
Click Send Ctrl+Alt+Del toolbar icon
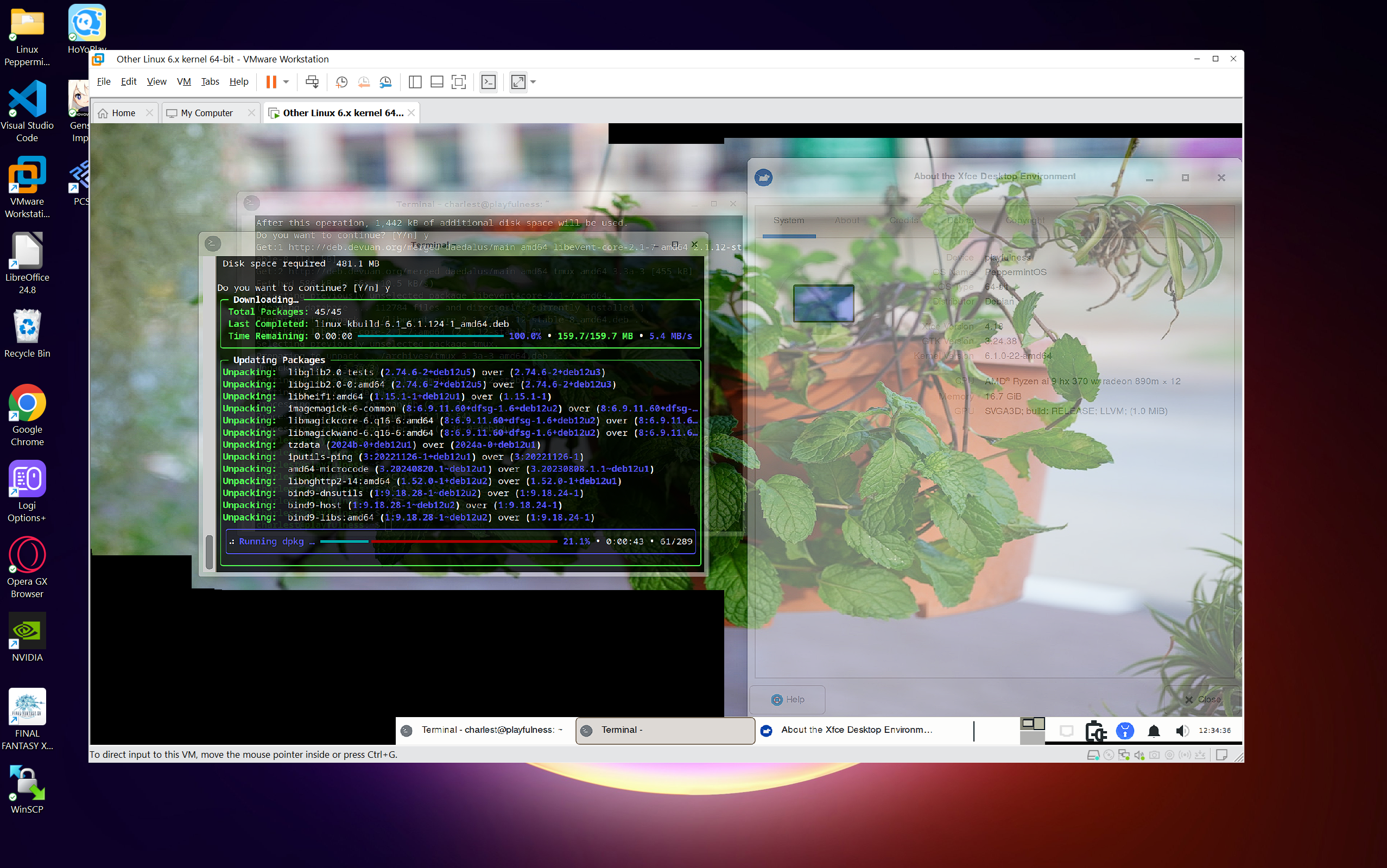[x=312, y=82]
